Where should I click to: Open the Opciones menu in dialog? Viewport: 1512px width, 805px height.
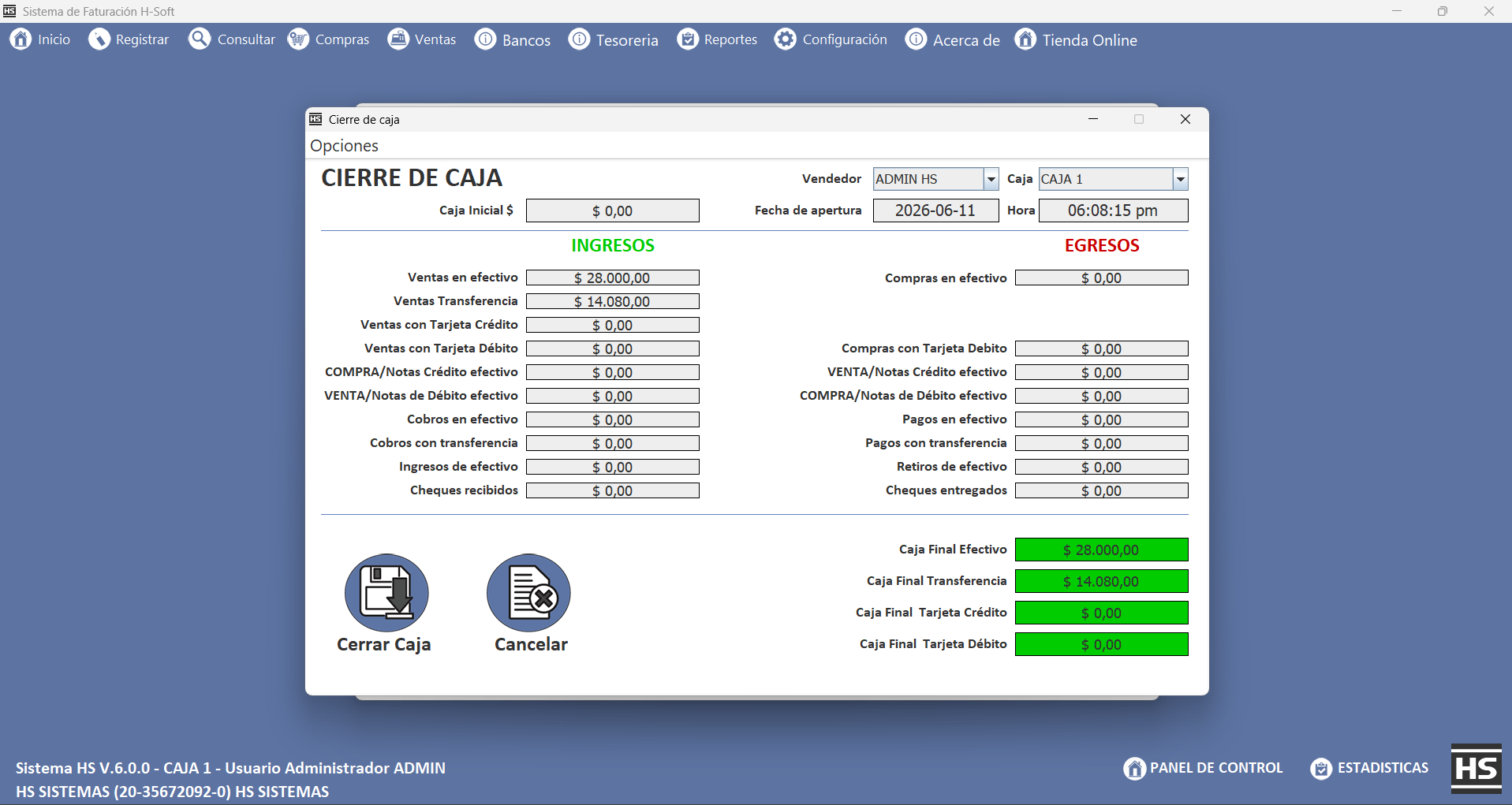[344, 146]
